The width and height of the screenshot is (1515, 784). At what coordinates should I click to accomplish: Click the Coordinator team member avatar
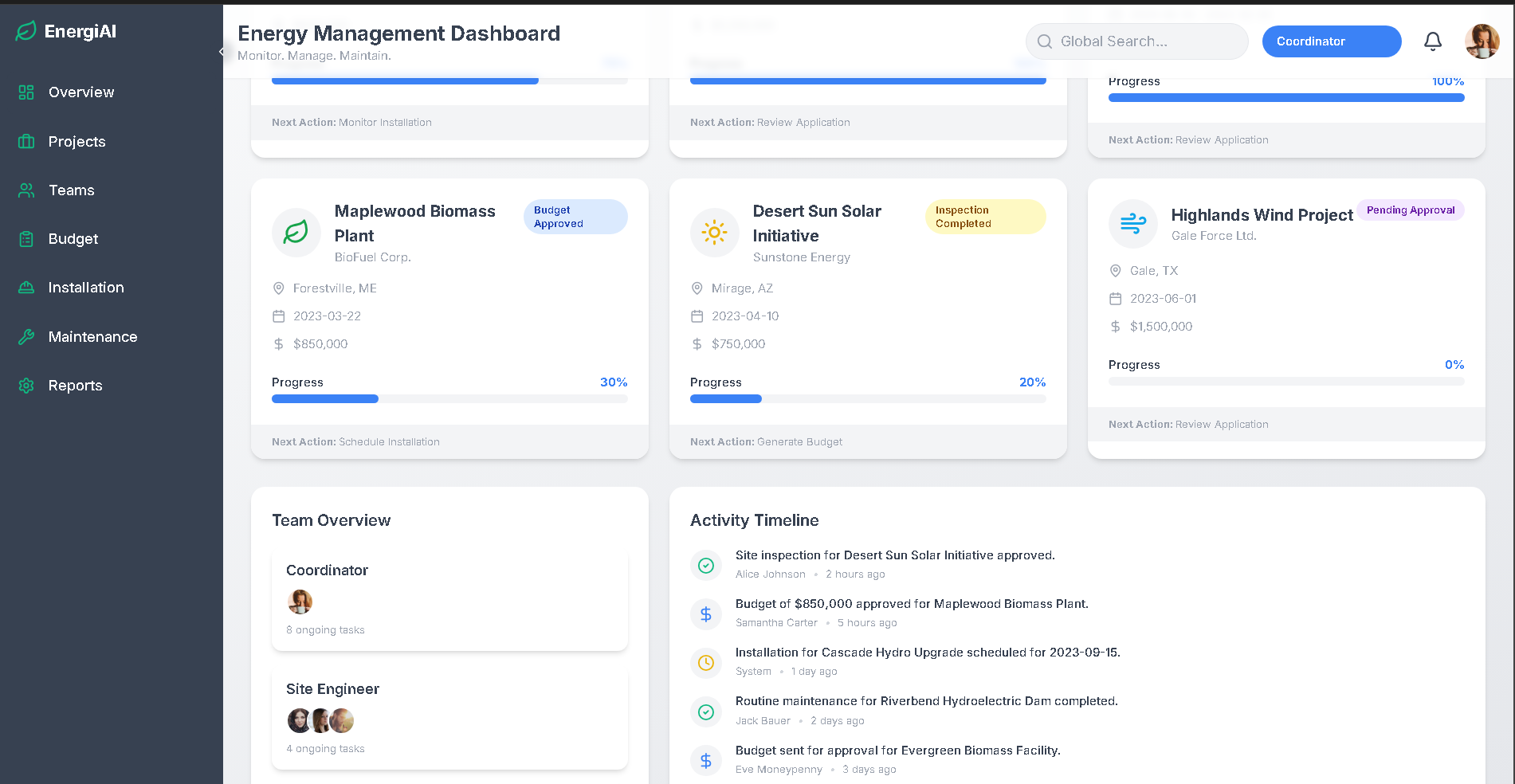click(x=300, y=602)
